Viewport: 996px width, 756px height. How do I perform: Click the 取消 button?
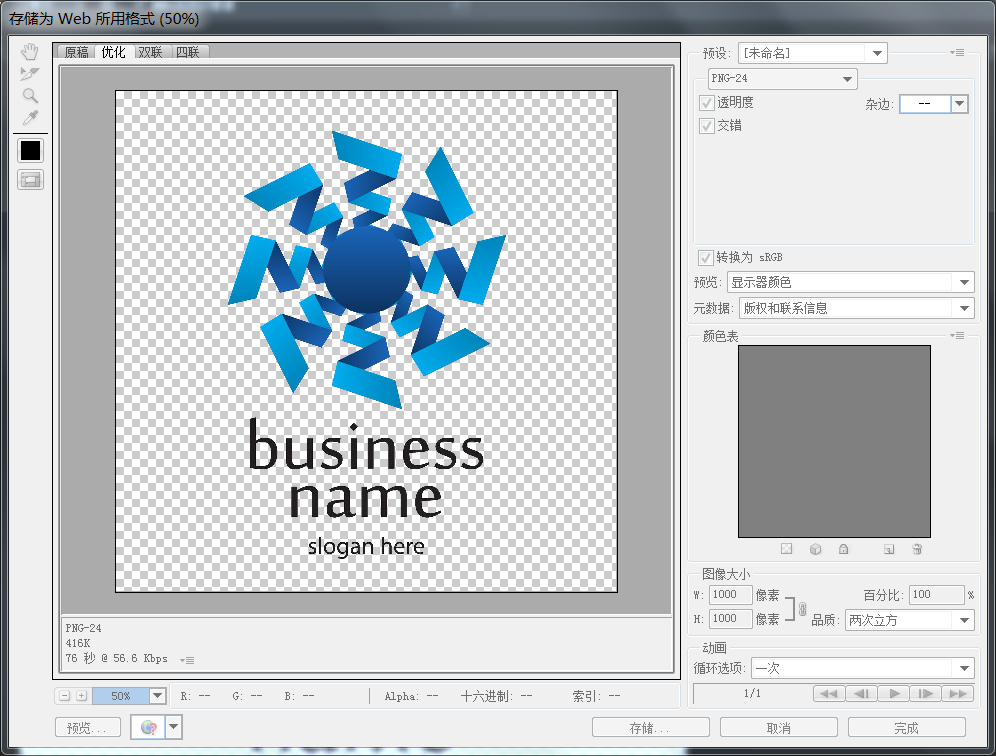tap(778, 728)
